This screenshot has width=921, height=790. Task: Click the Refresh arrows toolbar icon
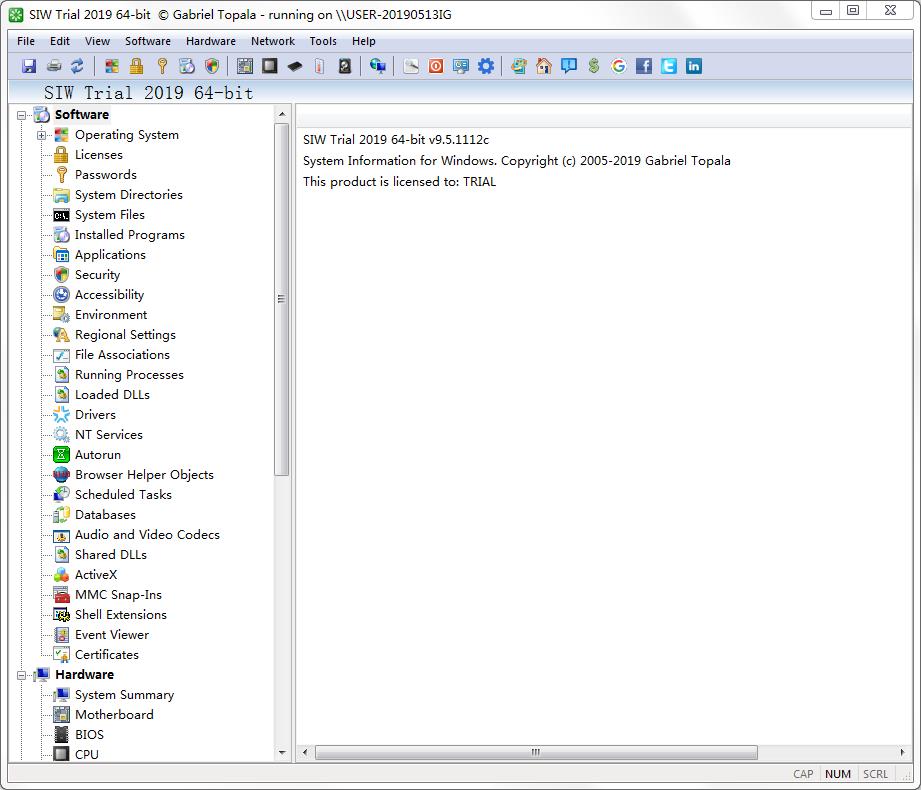77,66
